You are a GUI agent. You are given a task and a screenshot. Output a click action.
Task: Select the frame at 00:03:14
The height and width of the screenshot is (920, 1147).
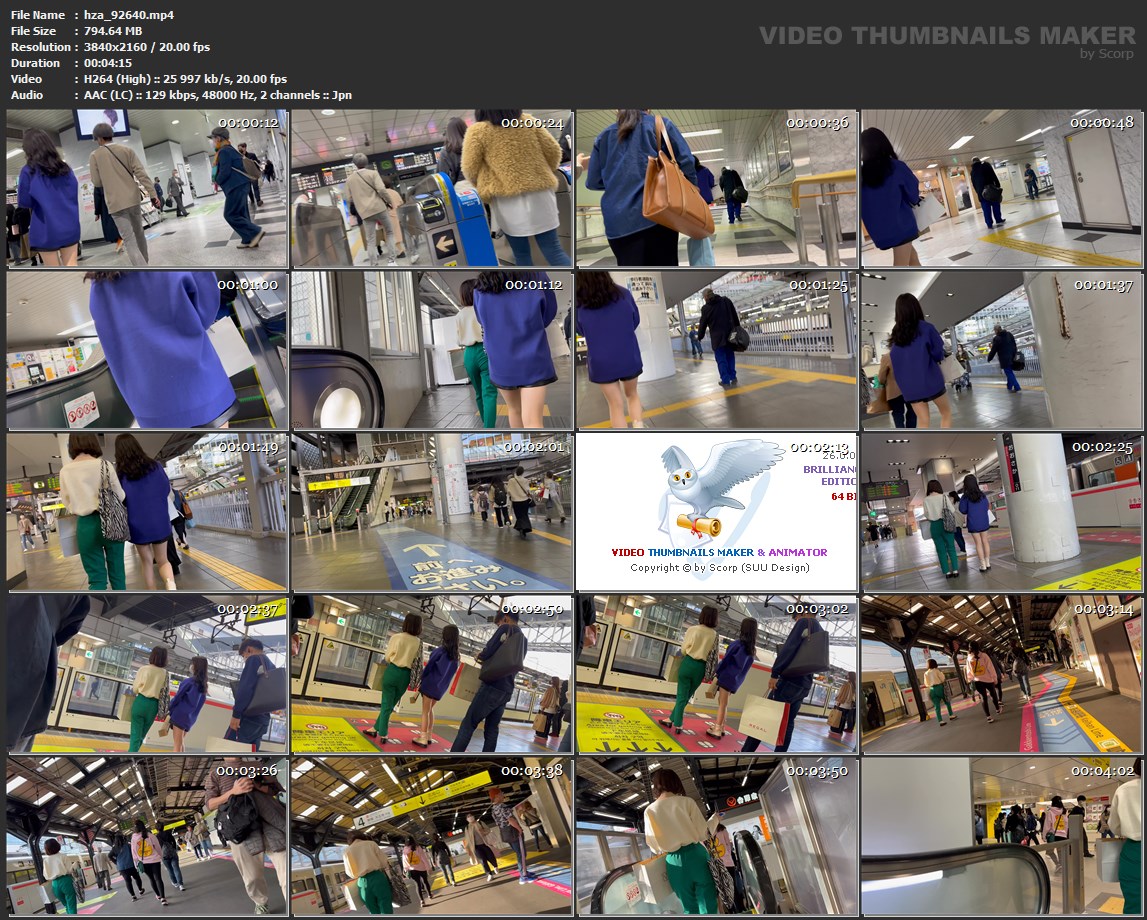tap(1001, 674)
